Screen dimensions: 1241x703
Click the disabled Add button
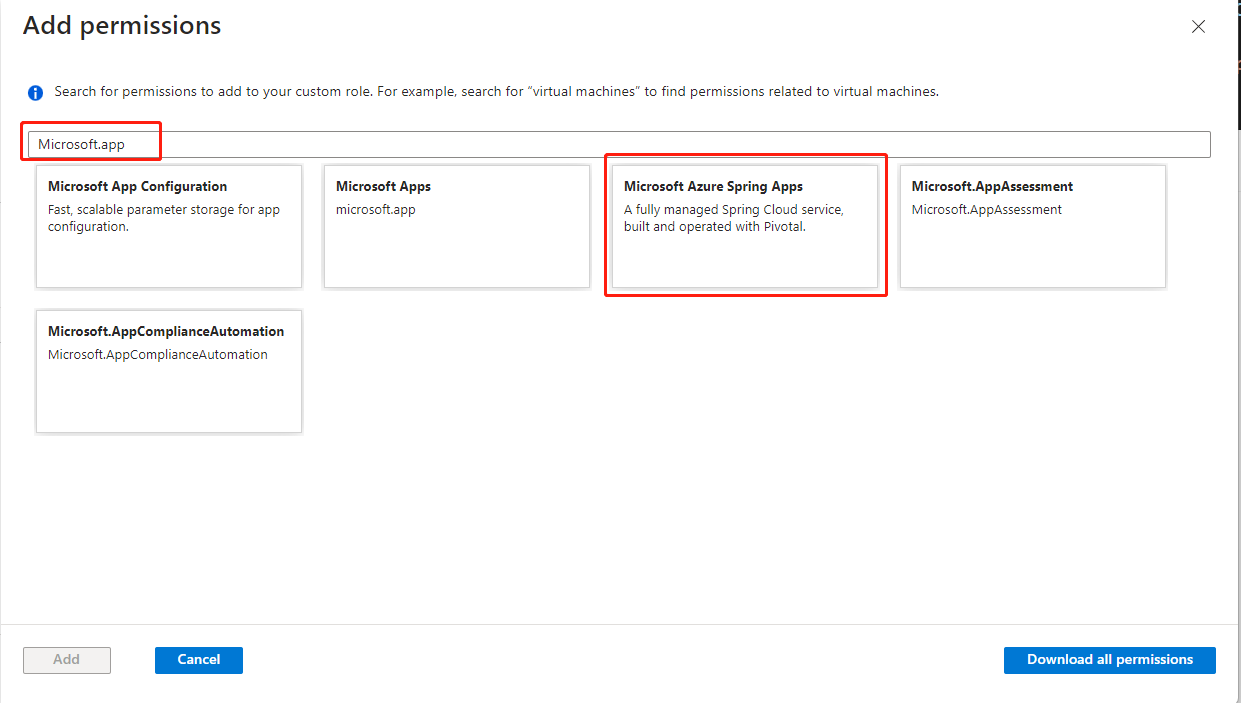67,660
